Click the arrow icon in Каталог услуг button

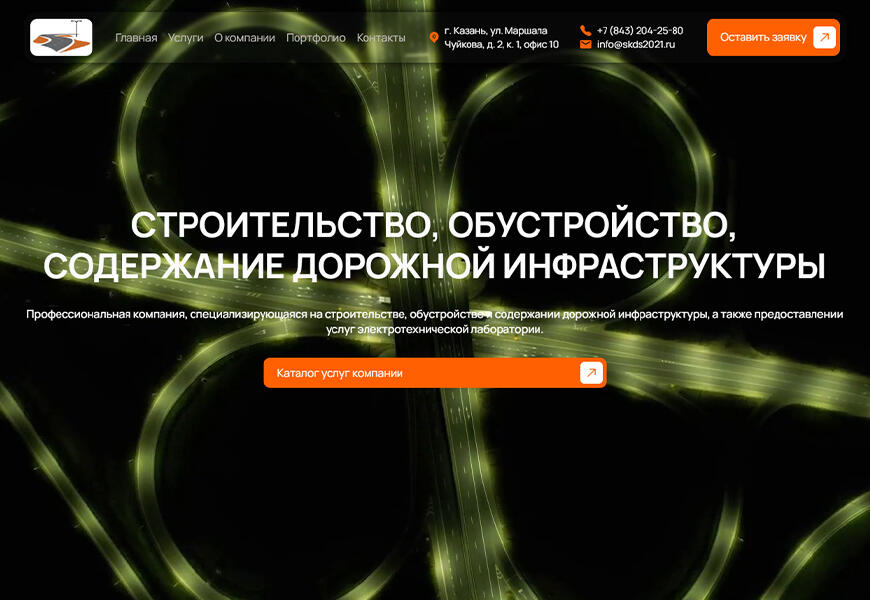[591, 373]
